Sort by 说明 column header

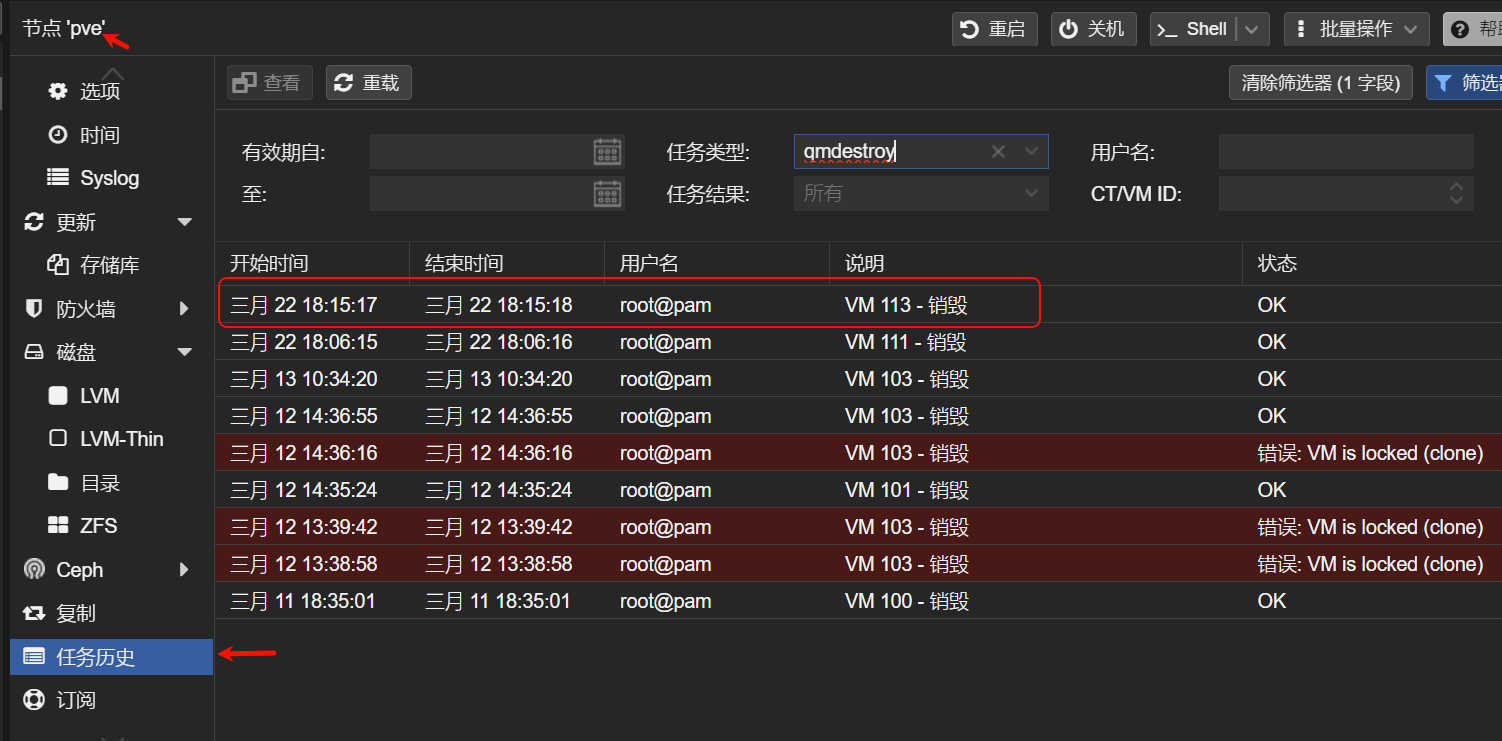(x=1036, y=264)
